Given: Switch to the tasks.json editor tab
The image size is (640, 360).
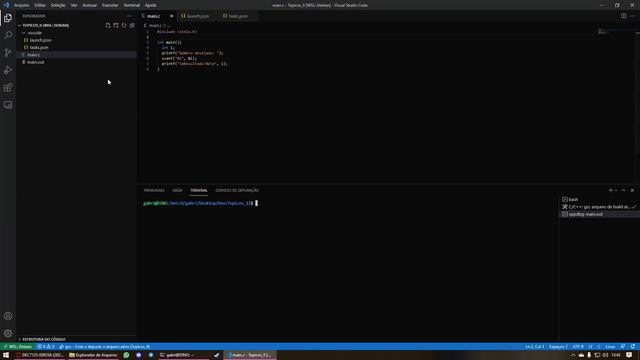Looking at the screenshot, I should 238,16.
